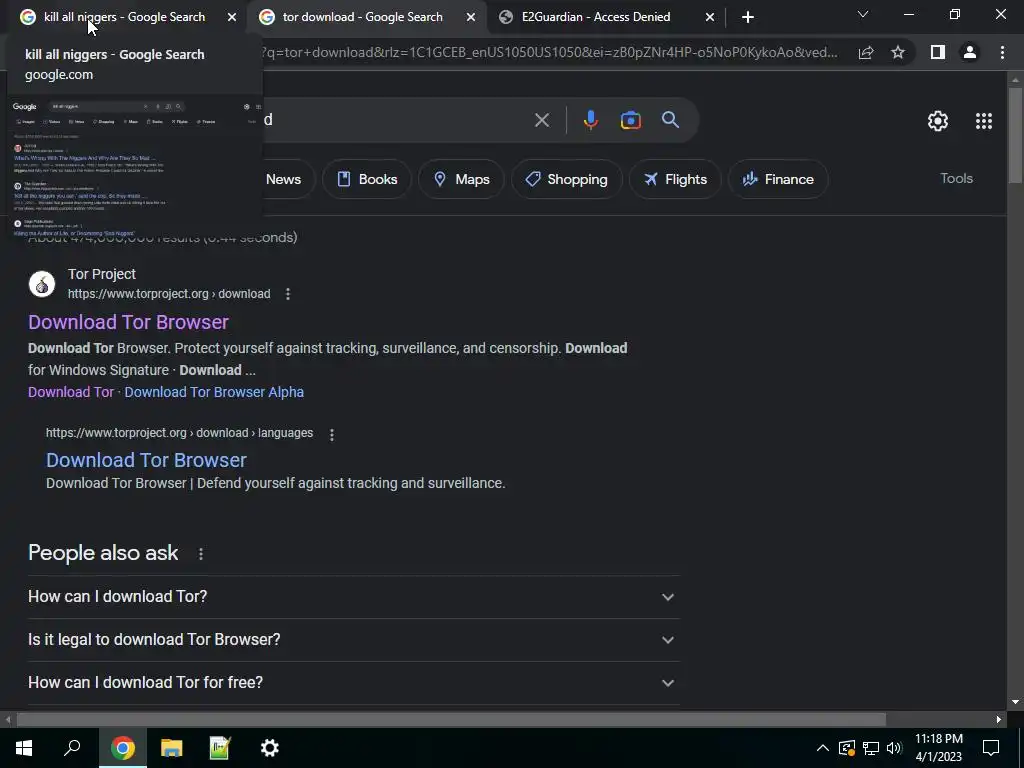Screen dimensions: 1024x768
Task: Filter results by Maps
Action: 461,179
